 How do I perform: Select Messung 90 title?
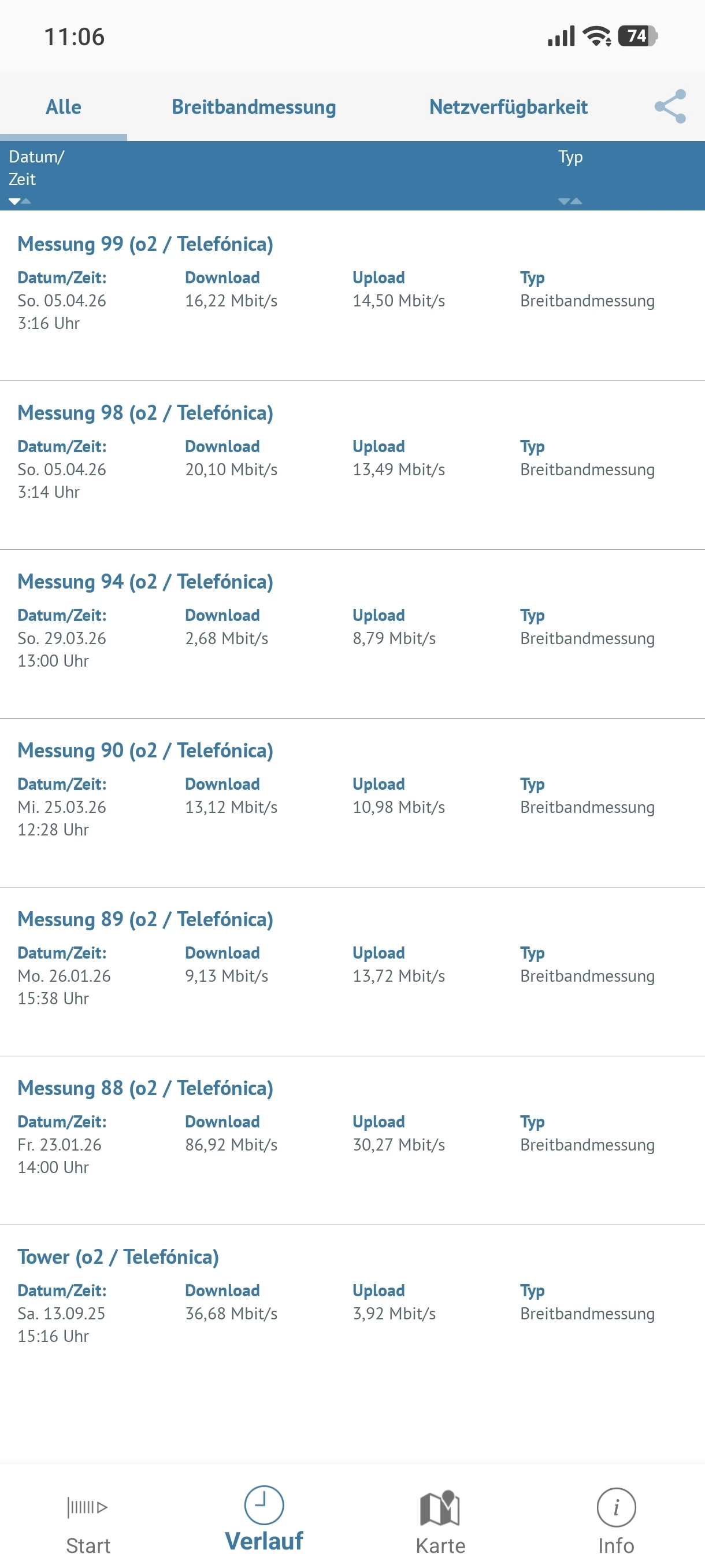145,750
